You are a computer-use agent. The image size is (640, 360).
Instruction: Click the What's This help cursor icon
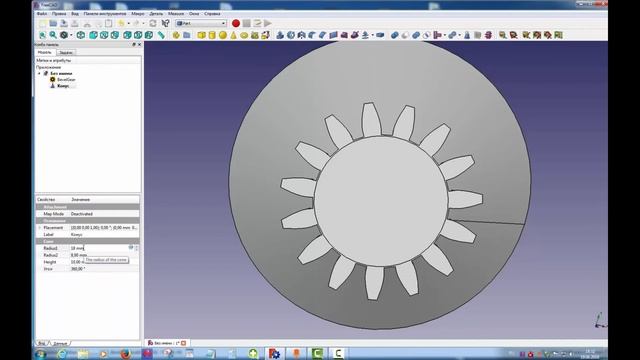pyautogui.click(x=165, y=23)
